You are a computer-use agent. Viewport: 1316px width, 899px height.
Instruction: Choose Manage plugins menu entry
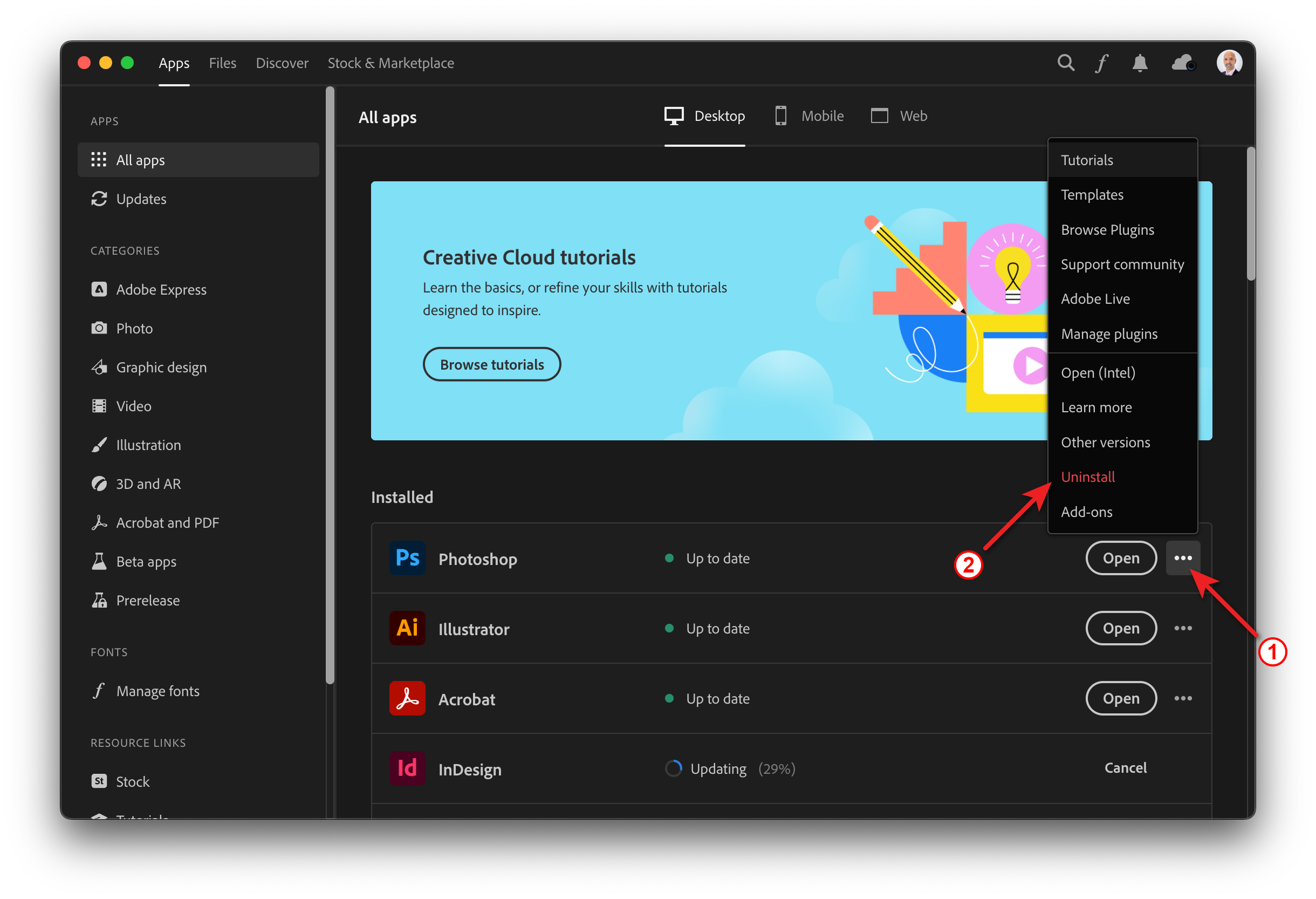1122,334
